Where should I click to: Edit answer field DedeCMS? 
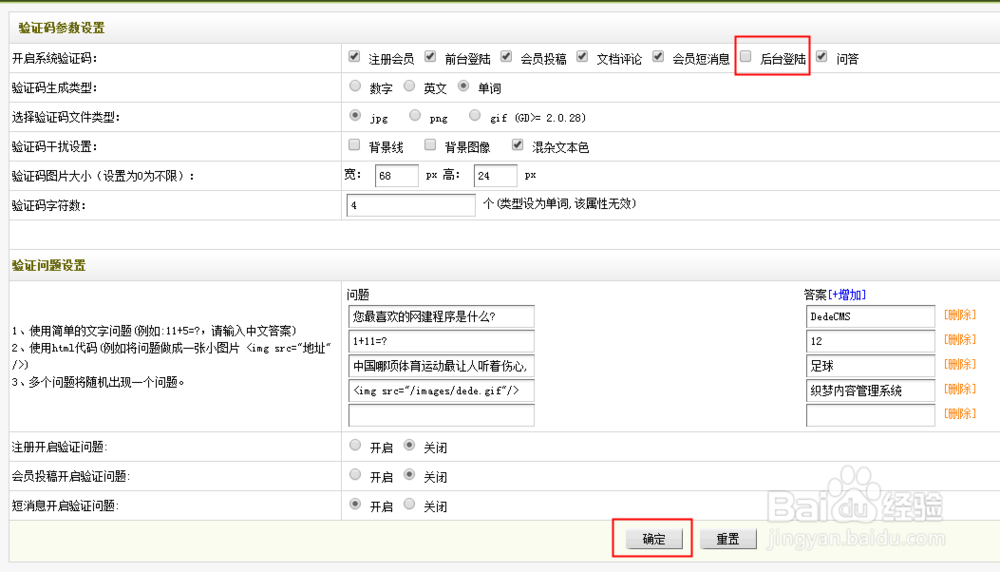871,316
